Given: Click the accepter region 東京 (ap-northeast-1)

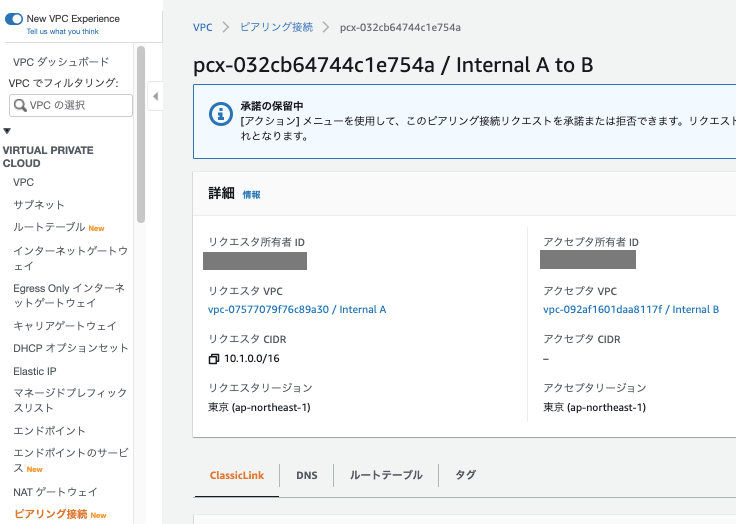Looking at the screenshot, I should coord(594,408).
